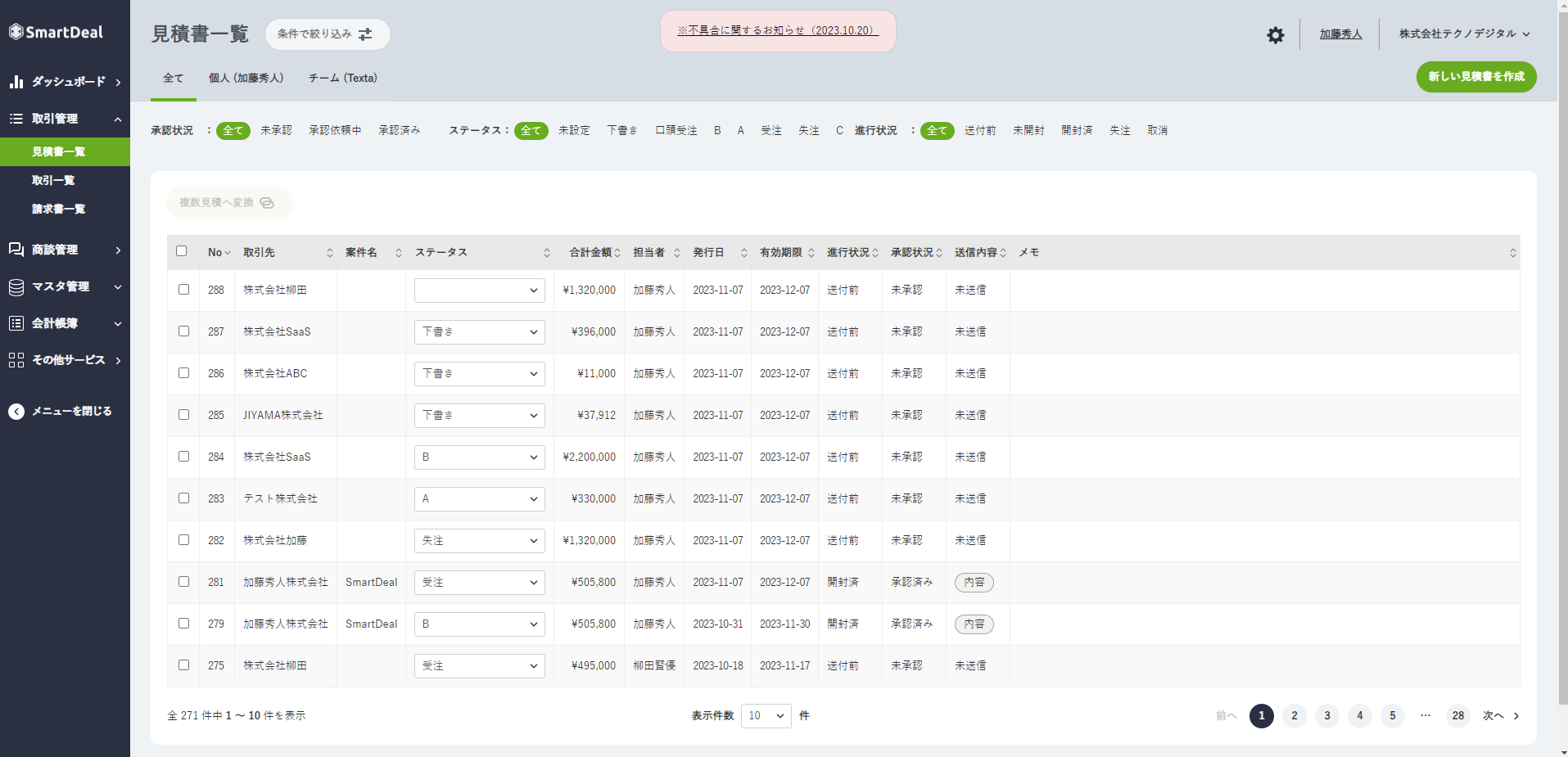Open the 不具合に関するお知らせ notice link

click(x=776, y=30)
